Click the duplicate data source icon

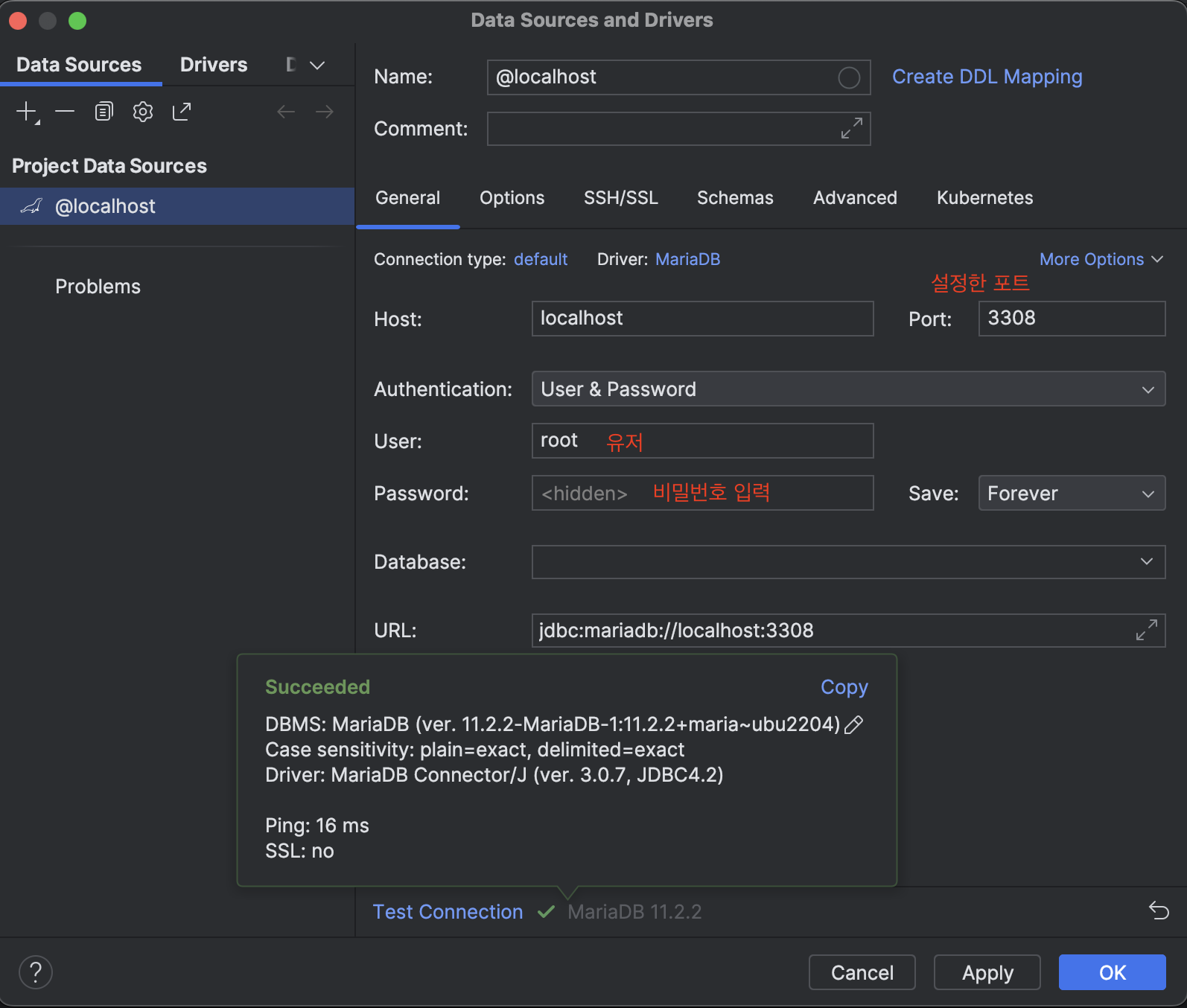point(104,112)
